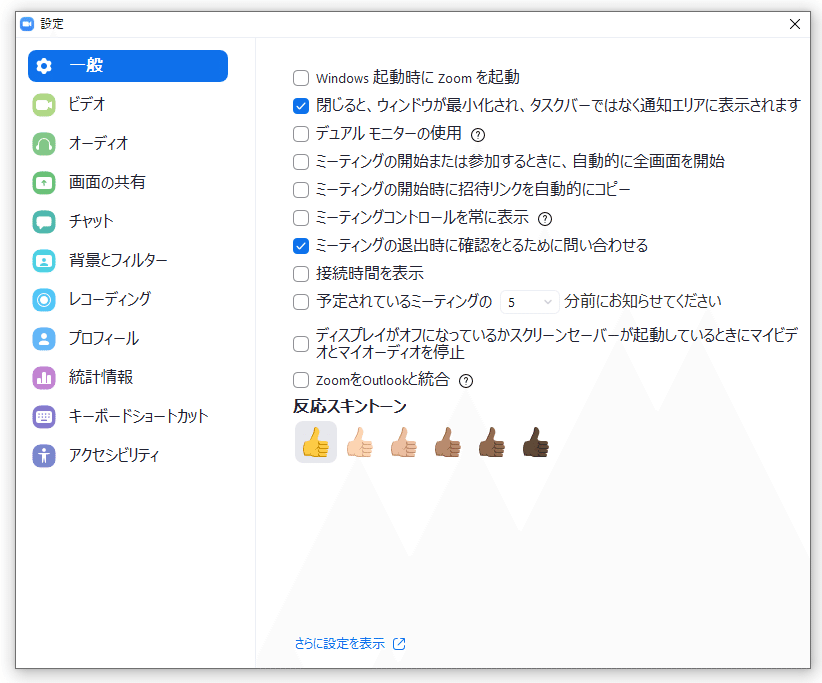Click the accessibility icon beside アクセシビリティ
Image resolution: width=822 pixels, height=683 pixels.
[44, 456]
